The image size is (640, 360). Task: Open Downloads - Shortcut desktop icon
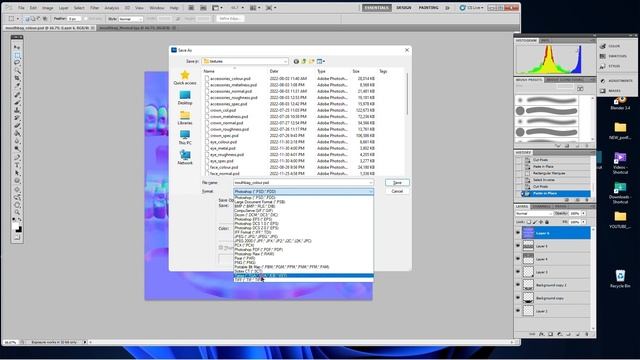click(620, 193)
